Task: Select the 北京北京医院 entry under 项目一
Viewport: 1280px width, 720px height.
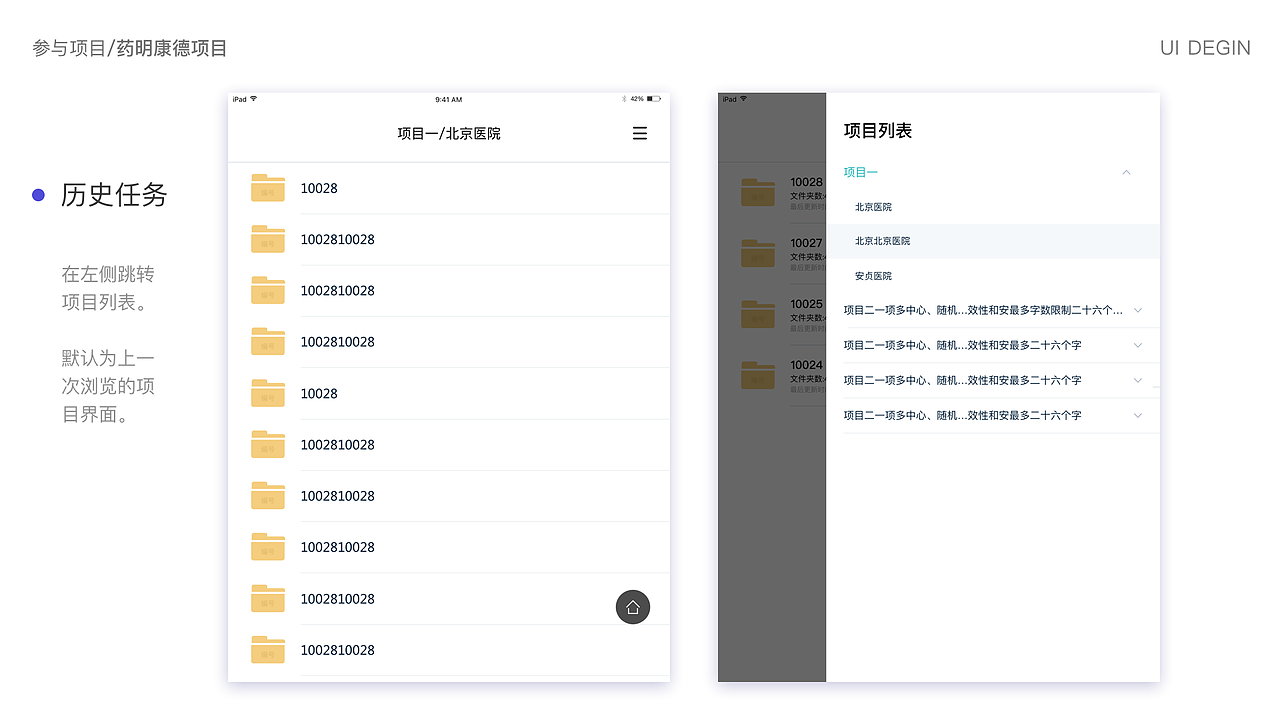Action: 883,241
